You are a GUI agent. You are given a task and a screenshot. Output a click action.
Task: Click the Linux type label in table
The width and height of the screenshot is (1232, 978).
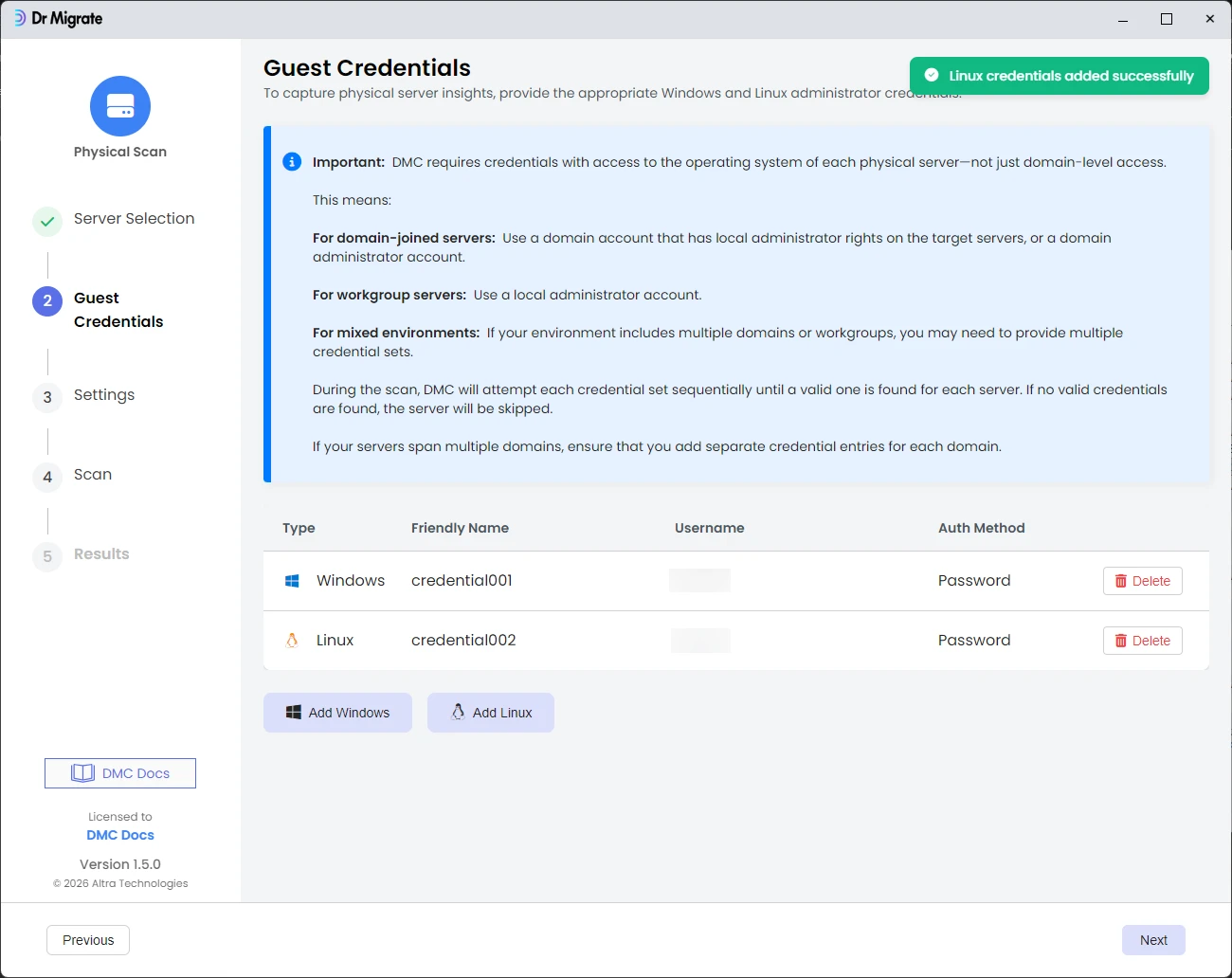point(335,640)
